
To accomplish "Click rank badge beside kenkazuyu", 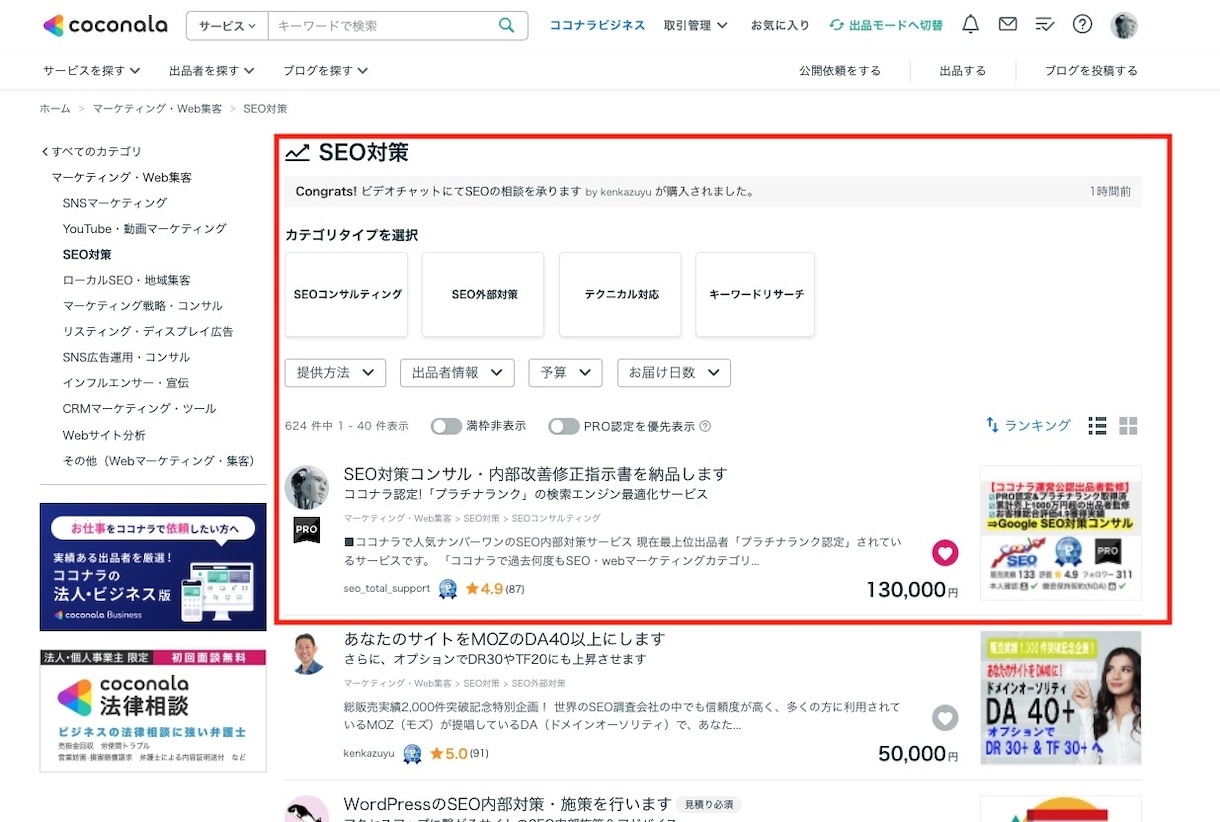I will [x=412, y=754].
